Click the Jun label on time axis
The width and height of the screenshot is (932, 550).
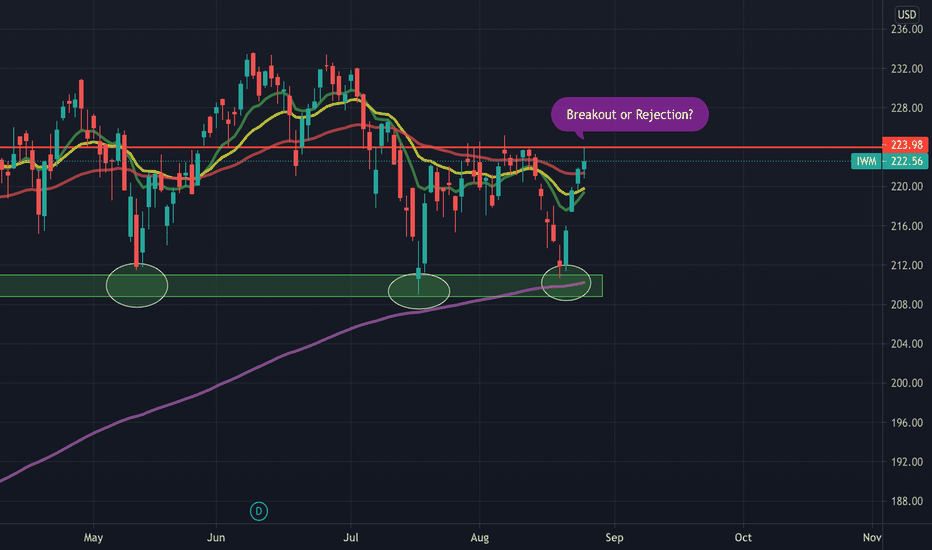(x=216, y=538)
